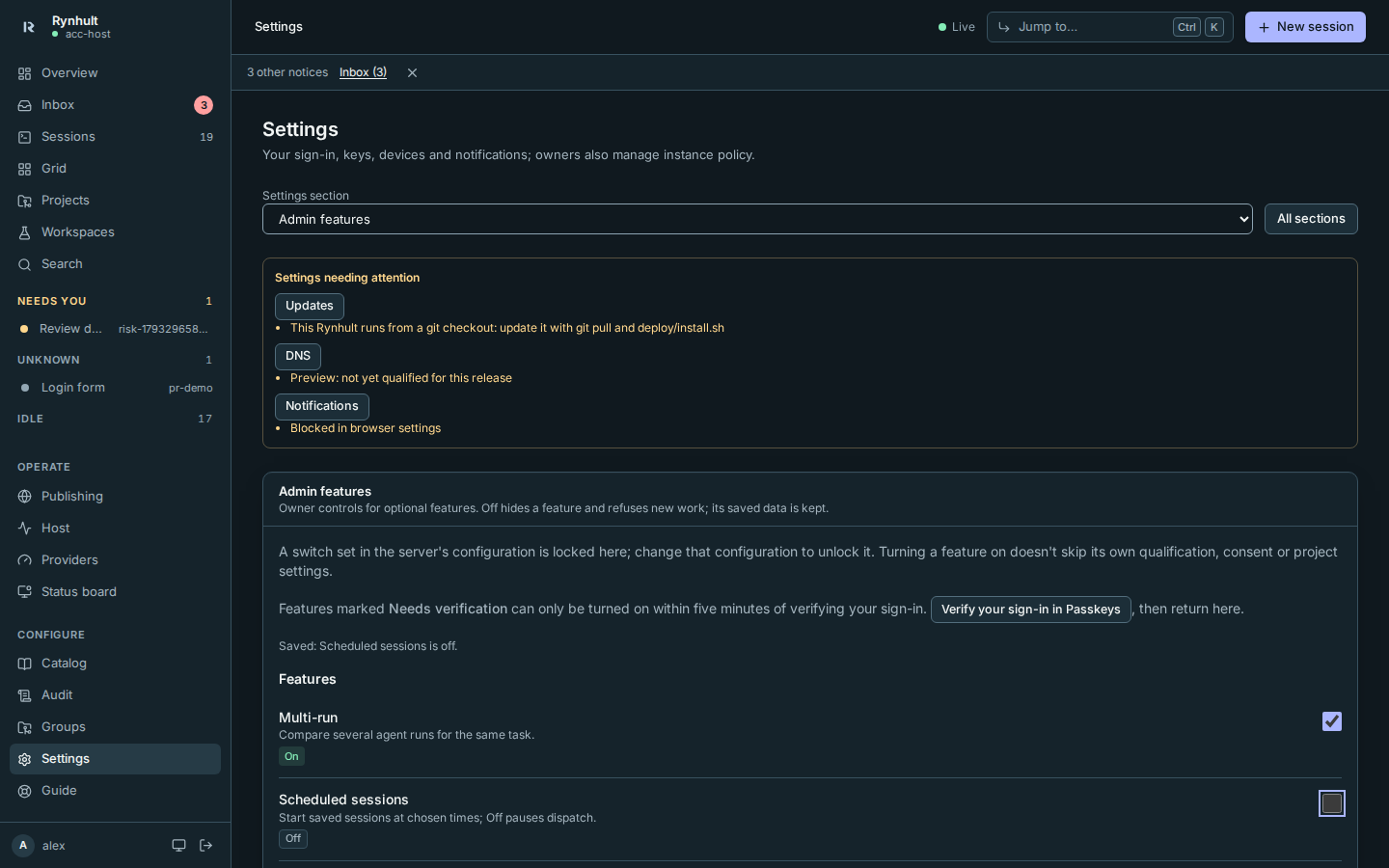
Task: Open the Host page
Action: pyautogui.click(x=115, y=529)
